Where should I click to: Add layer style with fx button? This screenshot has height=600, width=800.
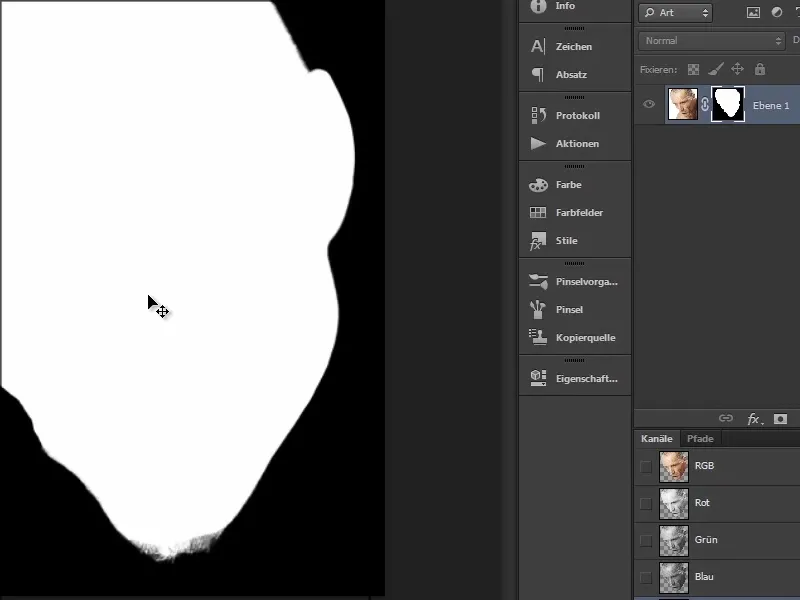(x=755, y=419)
